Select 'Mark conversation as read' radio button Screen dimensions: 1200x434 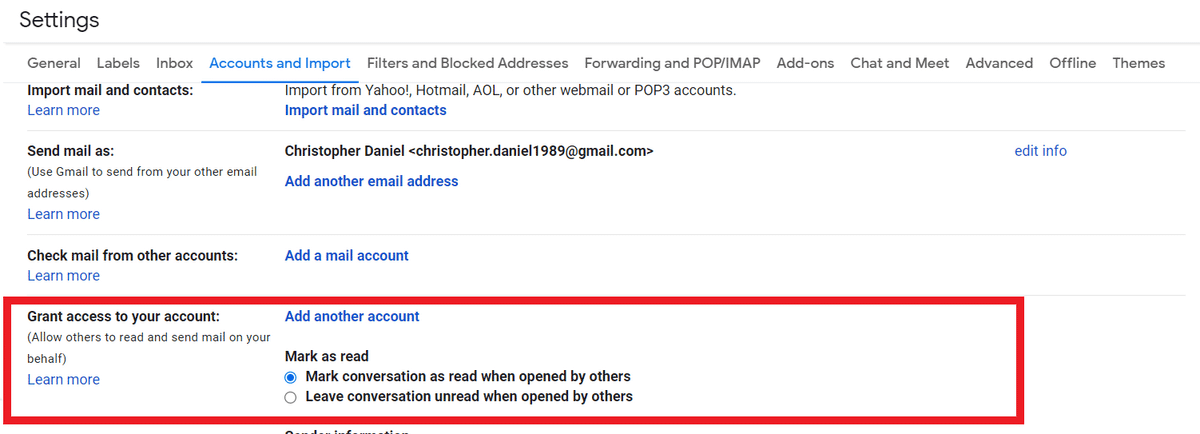coord(291,377)
